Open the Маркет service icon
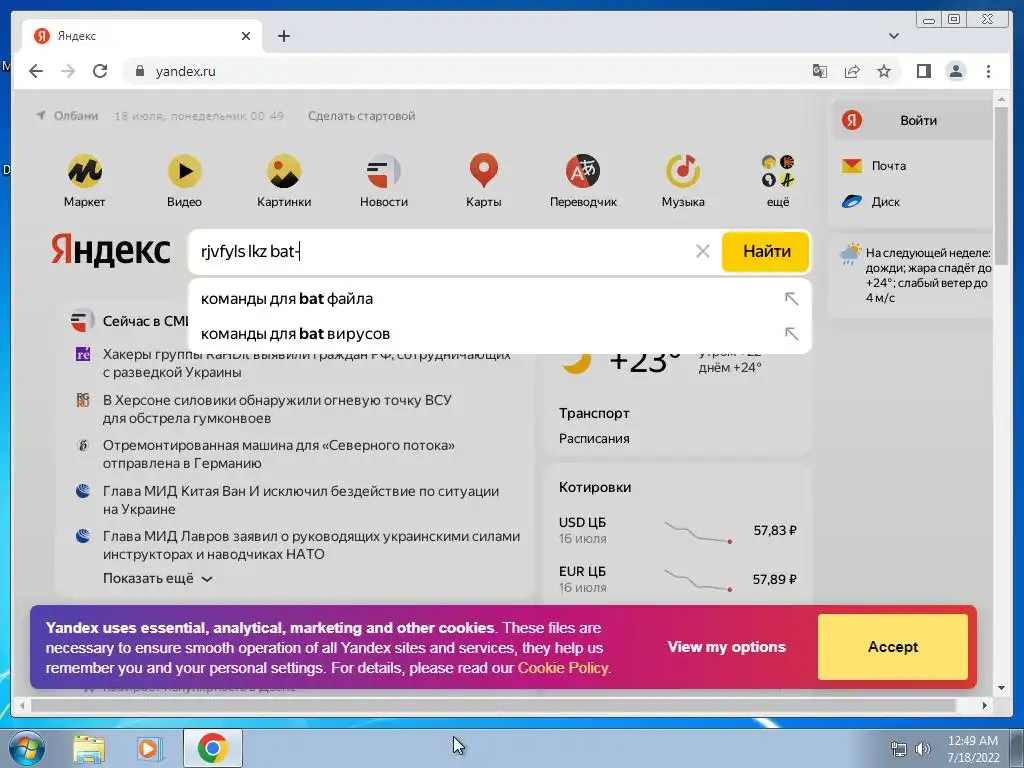Screen dimensions: 1024x768 pos(84,172)
